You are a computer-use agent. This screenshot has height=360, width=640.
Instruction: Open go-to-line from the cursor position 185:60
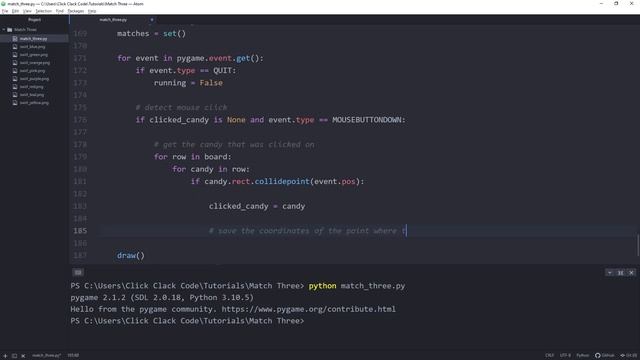[73, 356]
